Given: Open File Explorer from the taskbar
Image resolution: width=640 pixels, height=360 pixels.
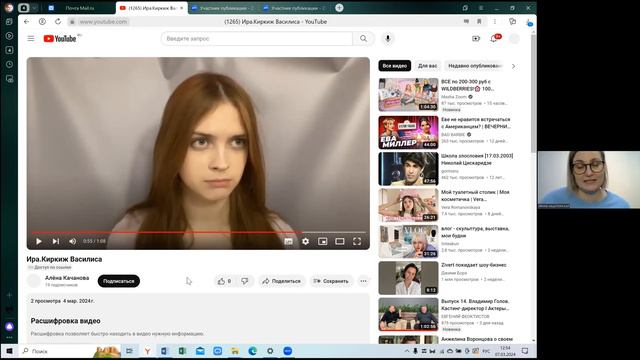Looking at the screenshot, I should click(235, 351).
